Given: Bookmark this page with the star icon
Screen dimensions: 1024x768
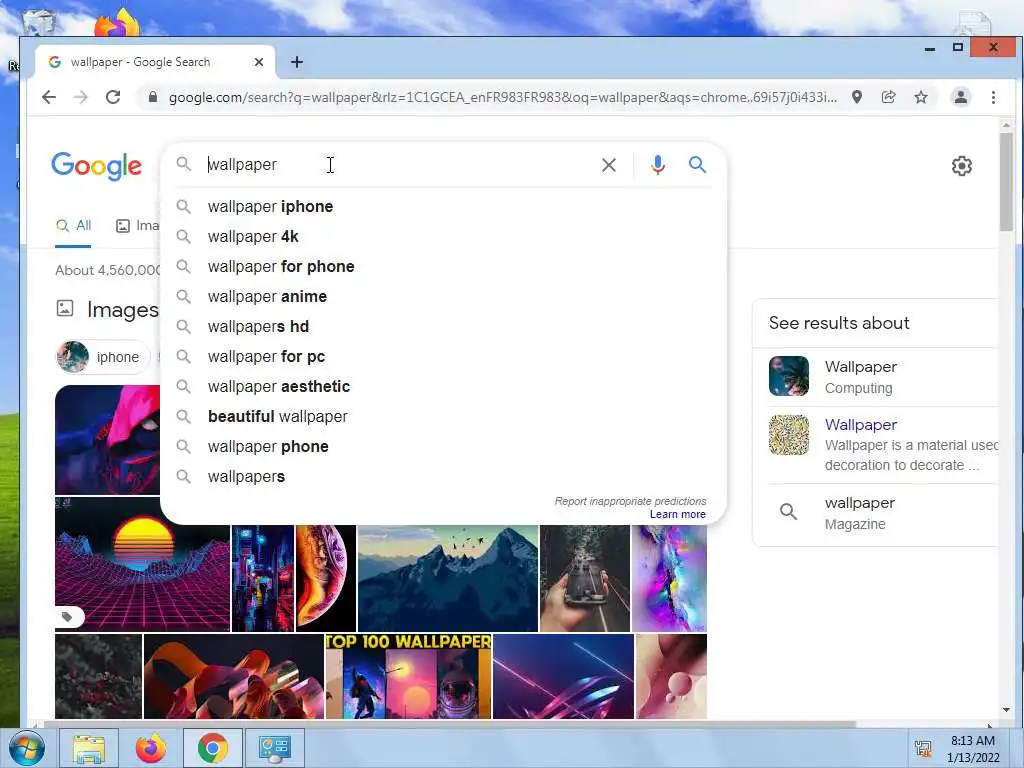Looking at the screenshot, I should 921,97.
